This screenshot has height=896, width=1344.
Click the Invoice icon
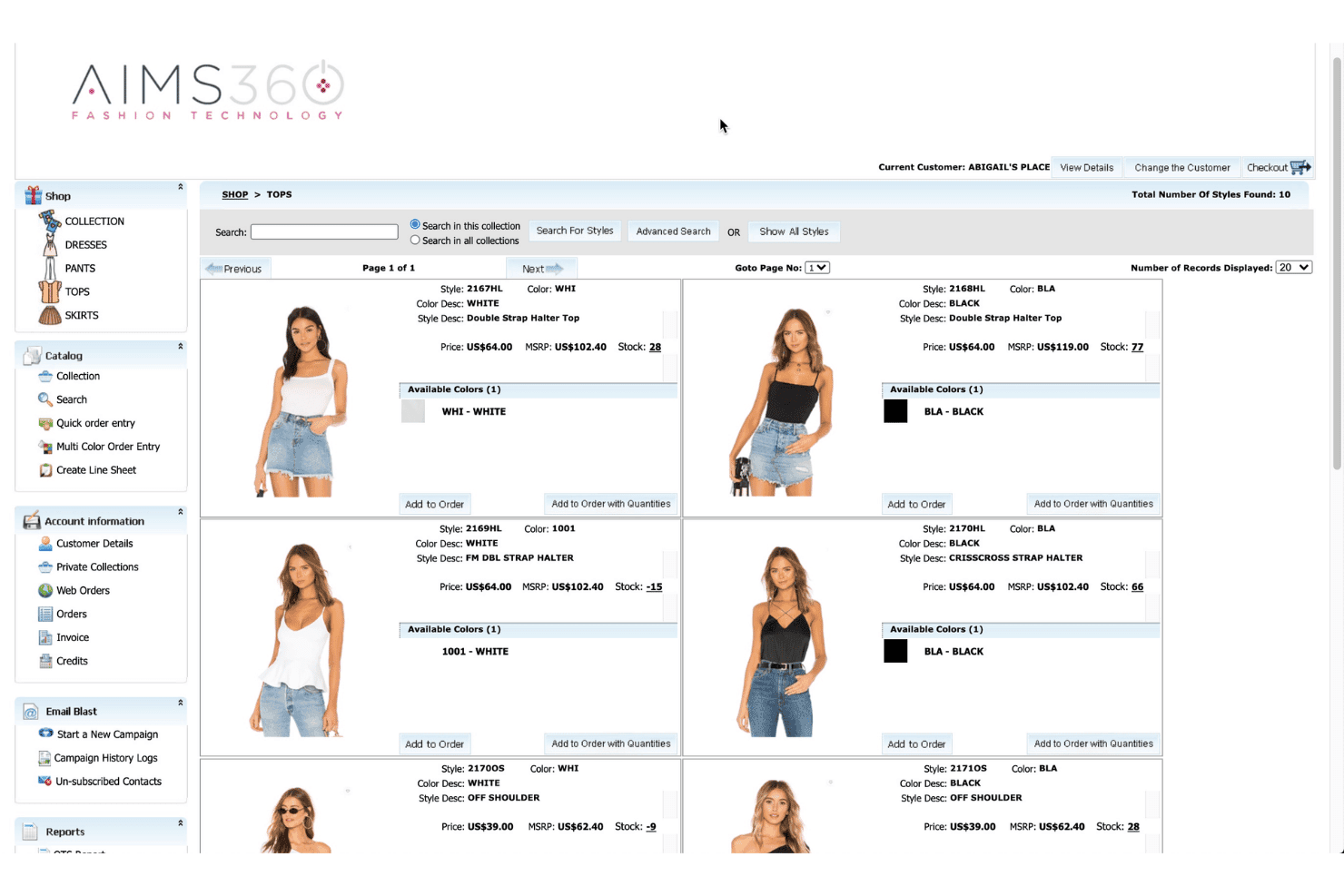[x=45, y=637]
